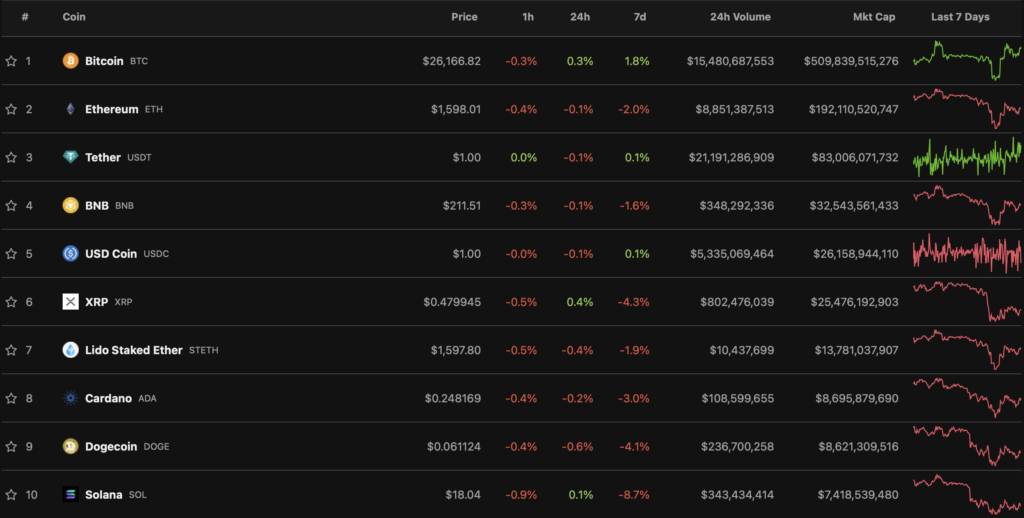Open Bitcoin's last 7 days sparkline chart
Screen dimensions: 1024x518
click(x=967, y=60)
